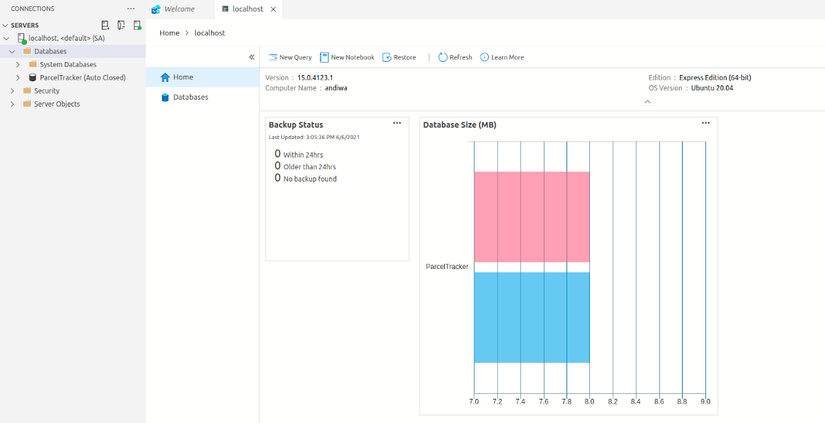Open Backup Status widget options menu
Screen dimensions: 825x423
click(397, 123)
